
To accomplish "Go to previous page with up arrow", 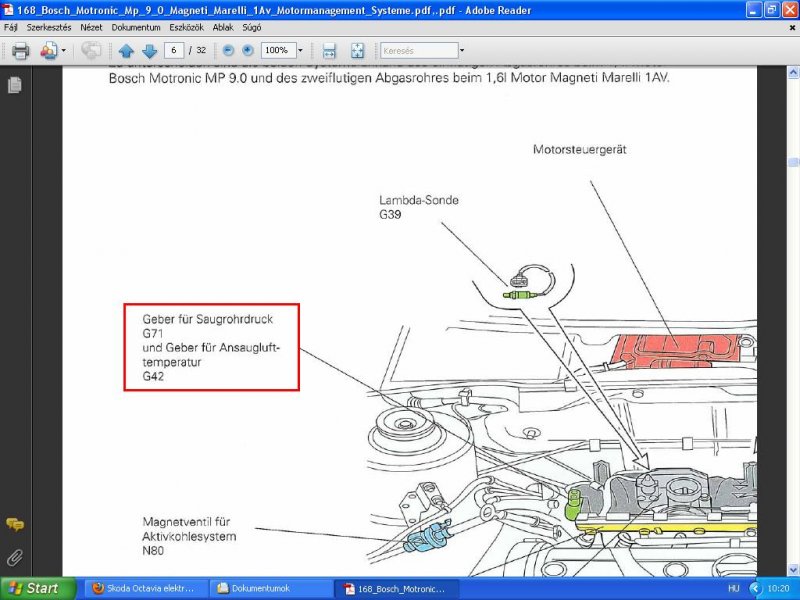I will point(126,51).
